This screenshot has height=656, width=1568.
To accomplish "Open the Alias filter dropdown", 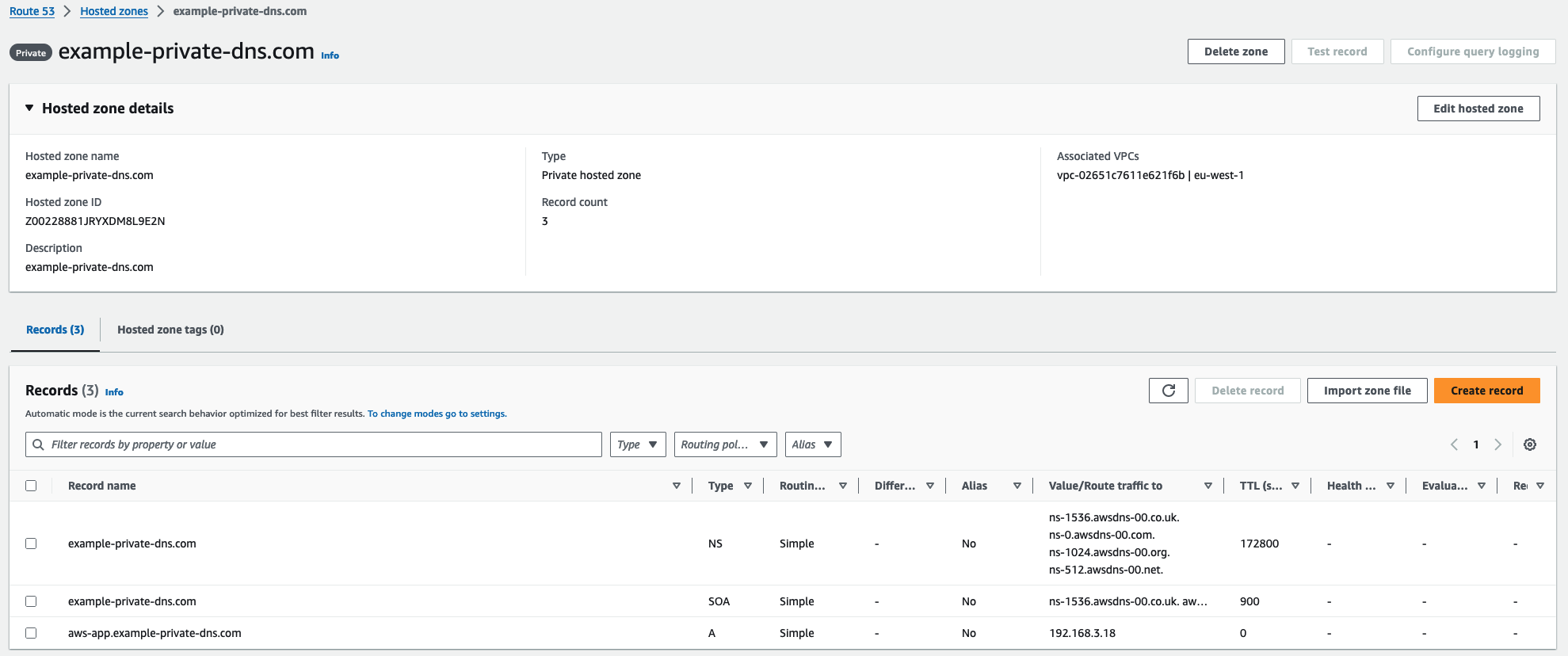I will point(812,444).
